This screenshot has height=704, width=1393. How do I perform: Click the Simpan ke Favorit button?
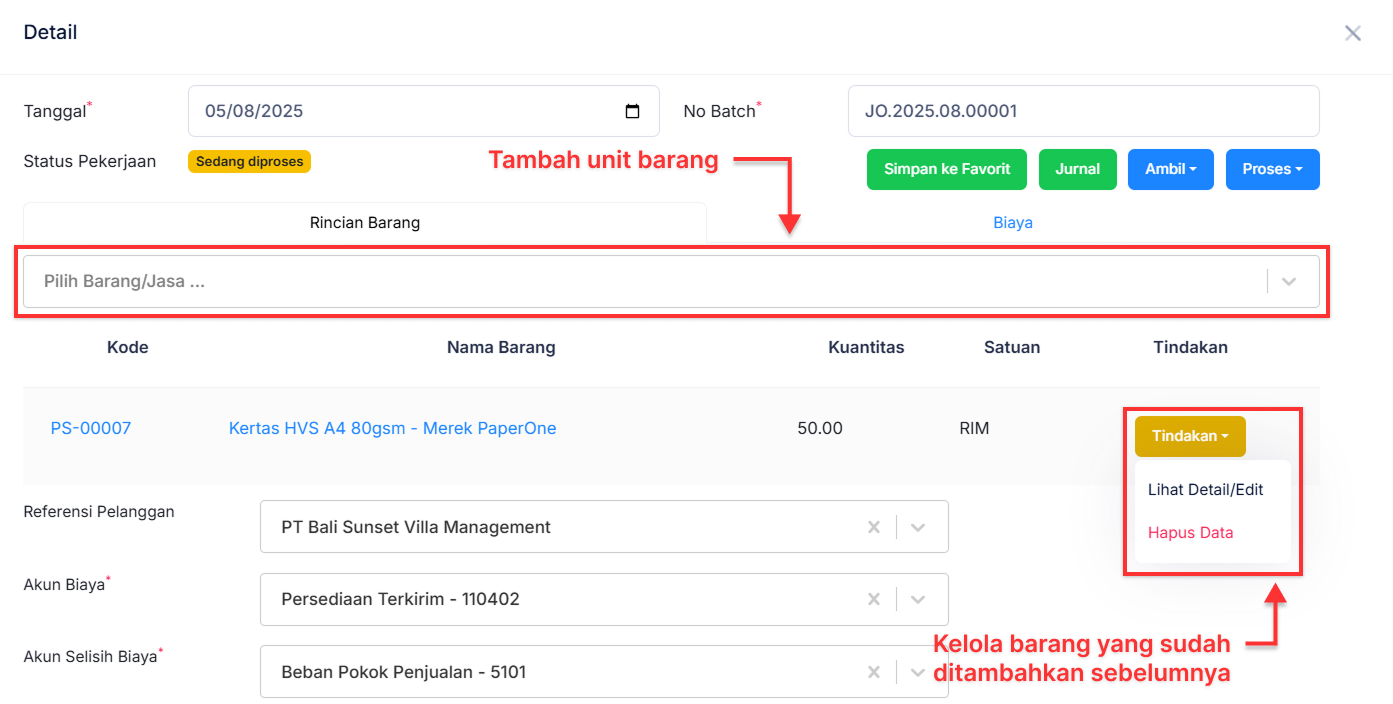[x=946, y=169]
